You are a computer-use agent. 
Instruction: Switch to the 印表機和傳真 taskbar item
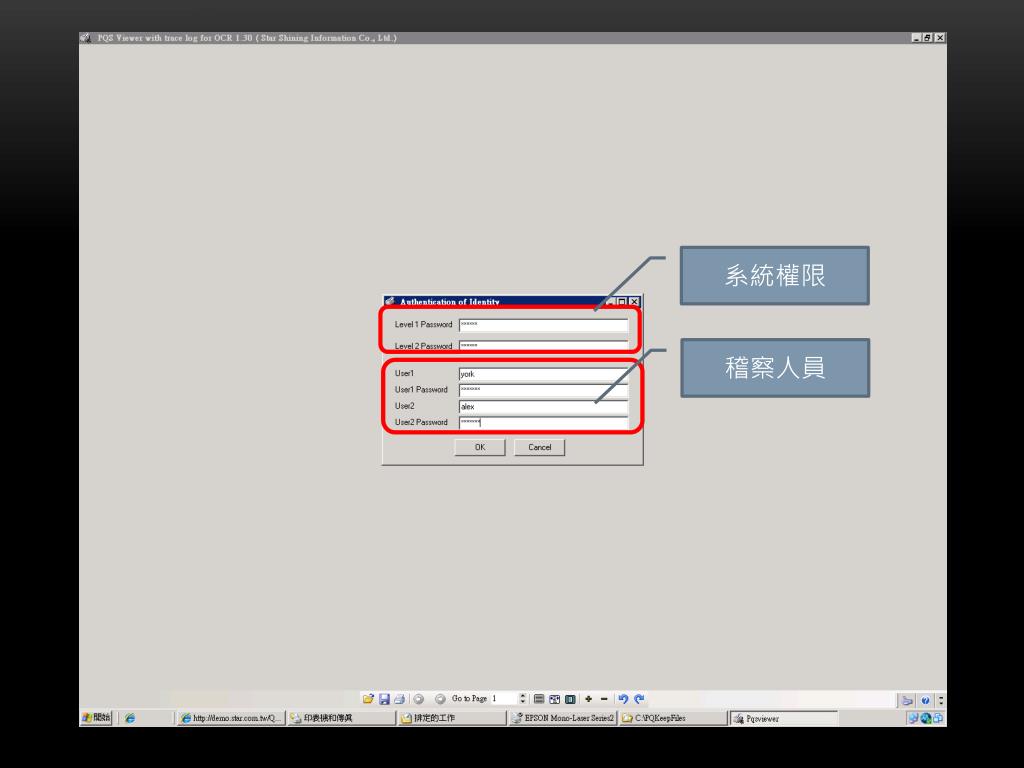click(x=342, y=718)
